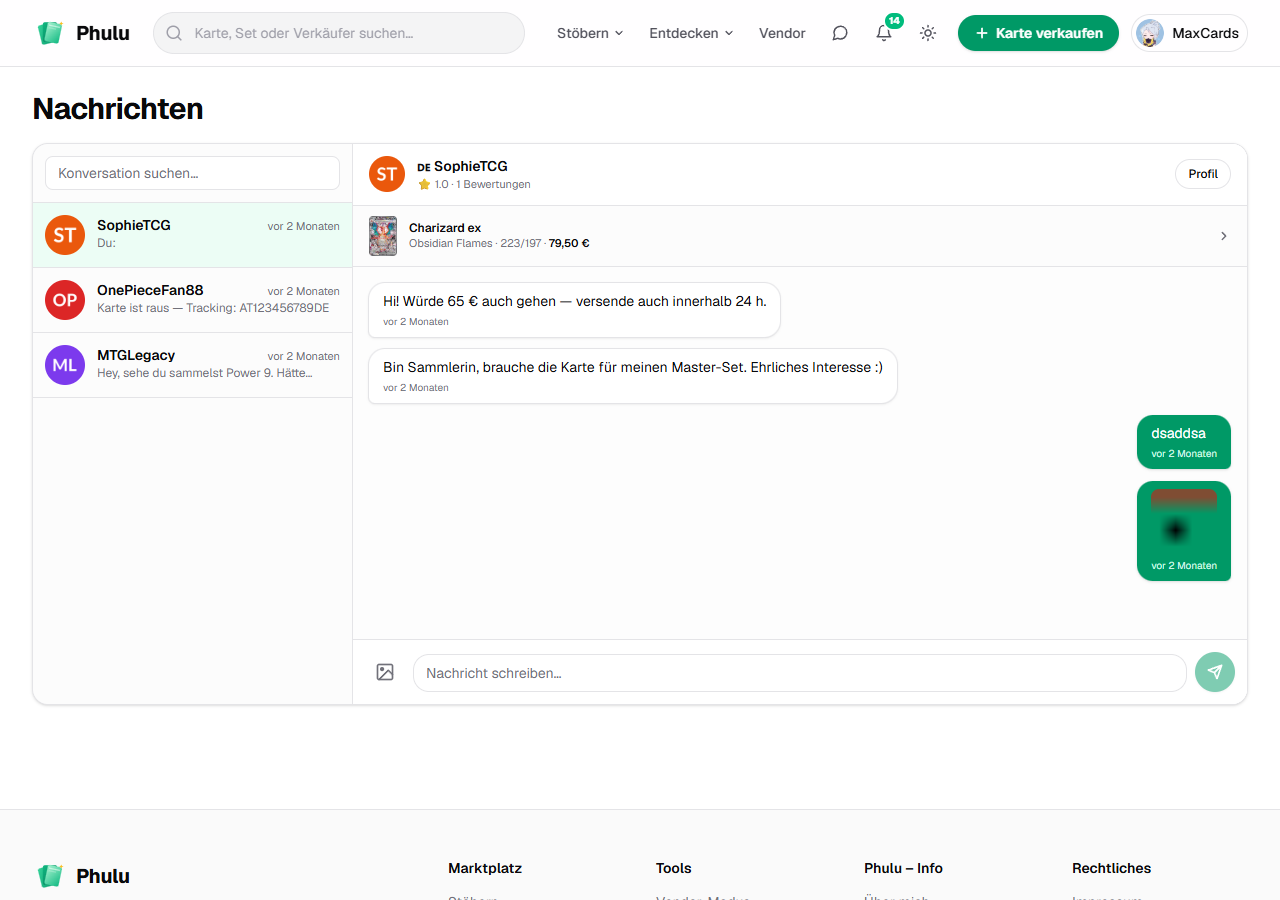
Task: Expand the Stöbern dropdown menu
Action: coord(590,33)
